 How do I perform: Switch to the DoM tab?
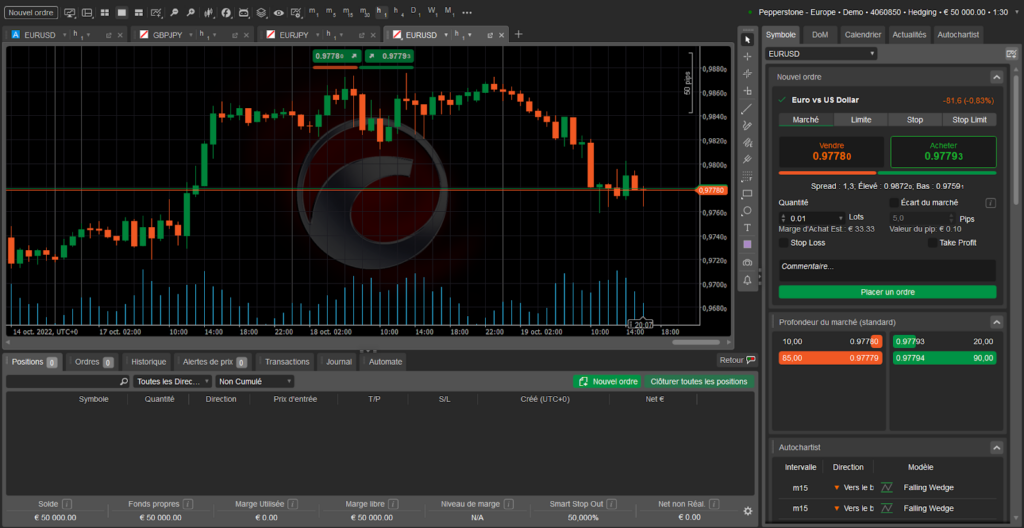820,35
